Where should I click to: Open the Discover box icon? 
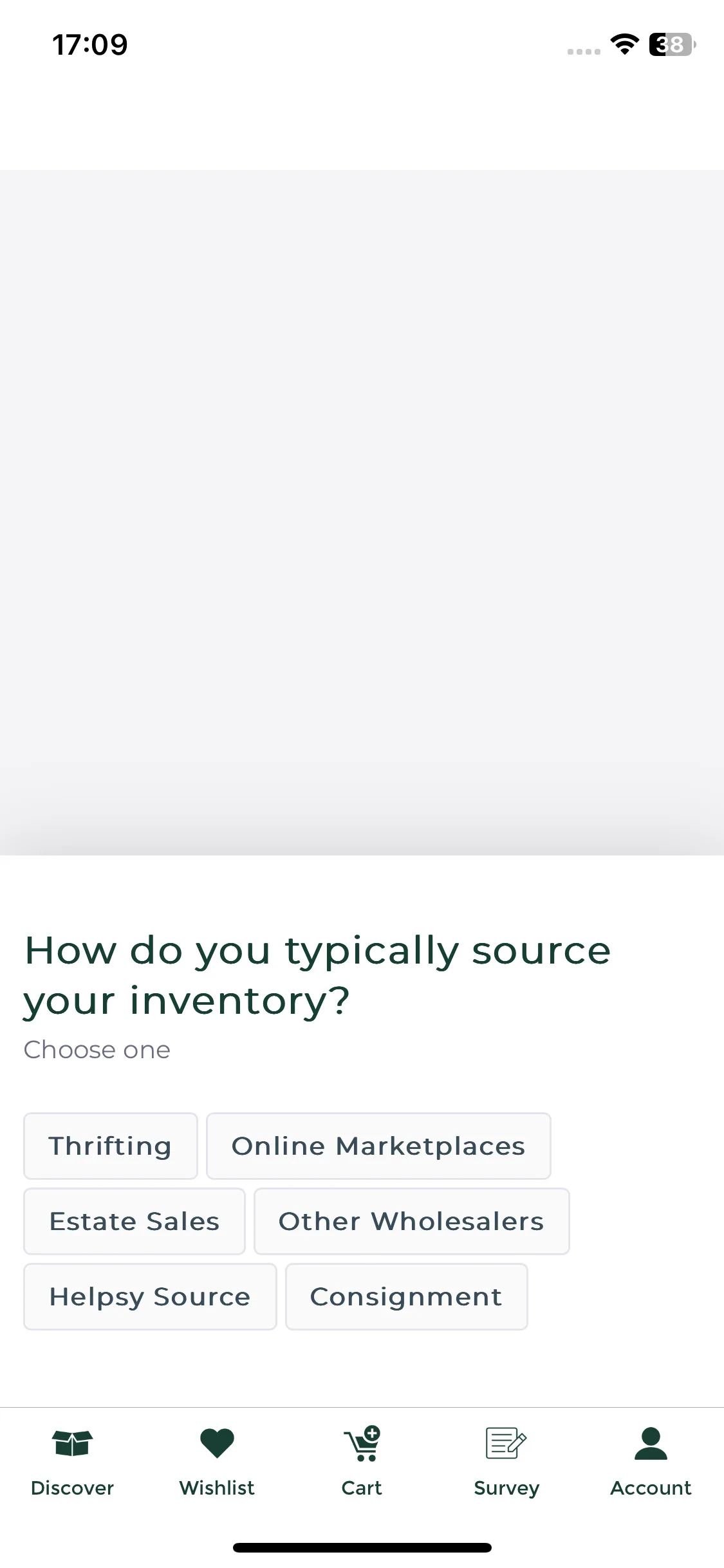[73, 1443]
